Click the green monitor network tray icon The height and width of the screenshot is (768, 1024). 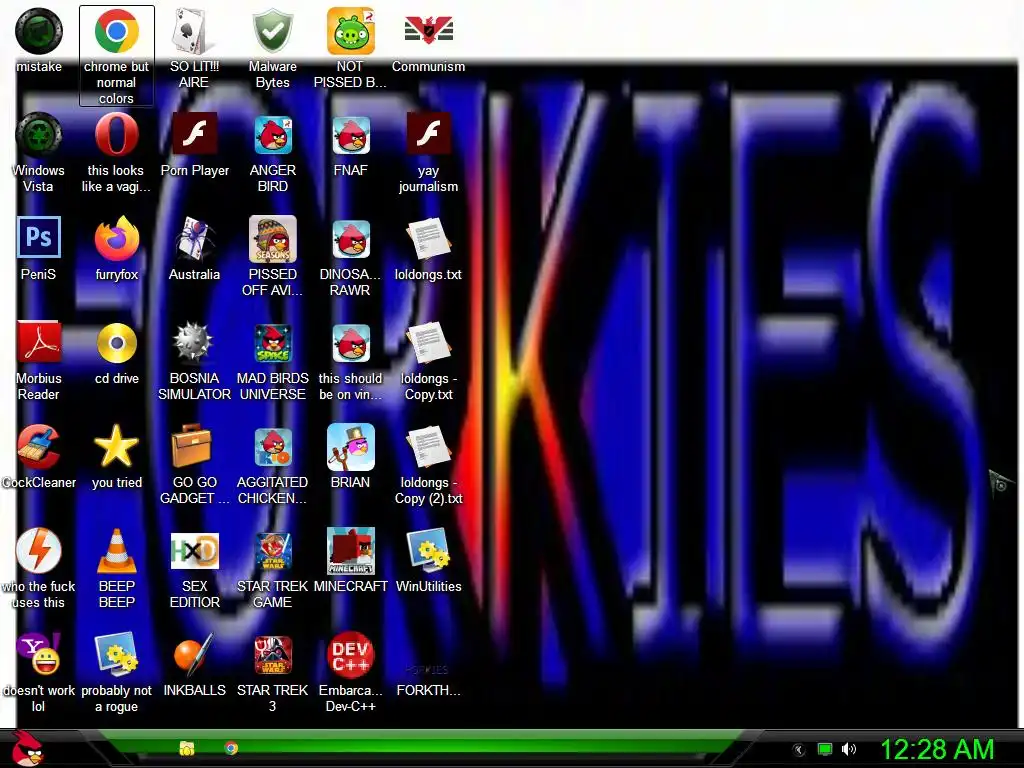click(x=825, y=749)
